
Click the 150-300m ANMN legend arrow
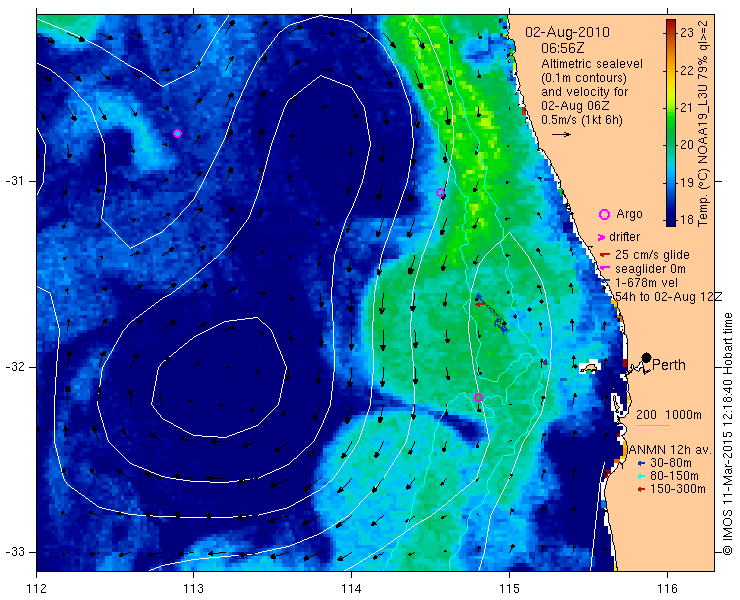click(640, 490)
